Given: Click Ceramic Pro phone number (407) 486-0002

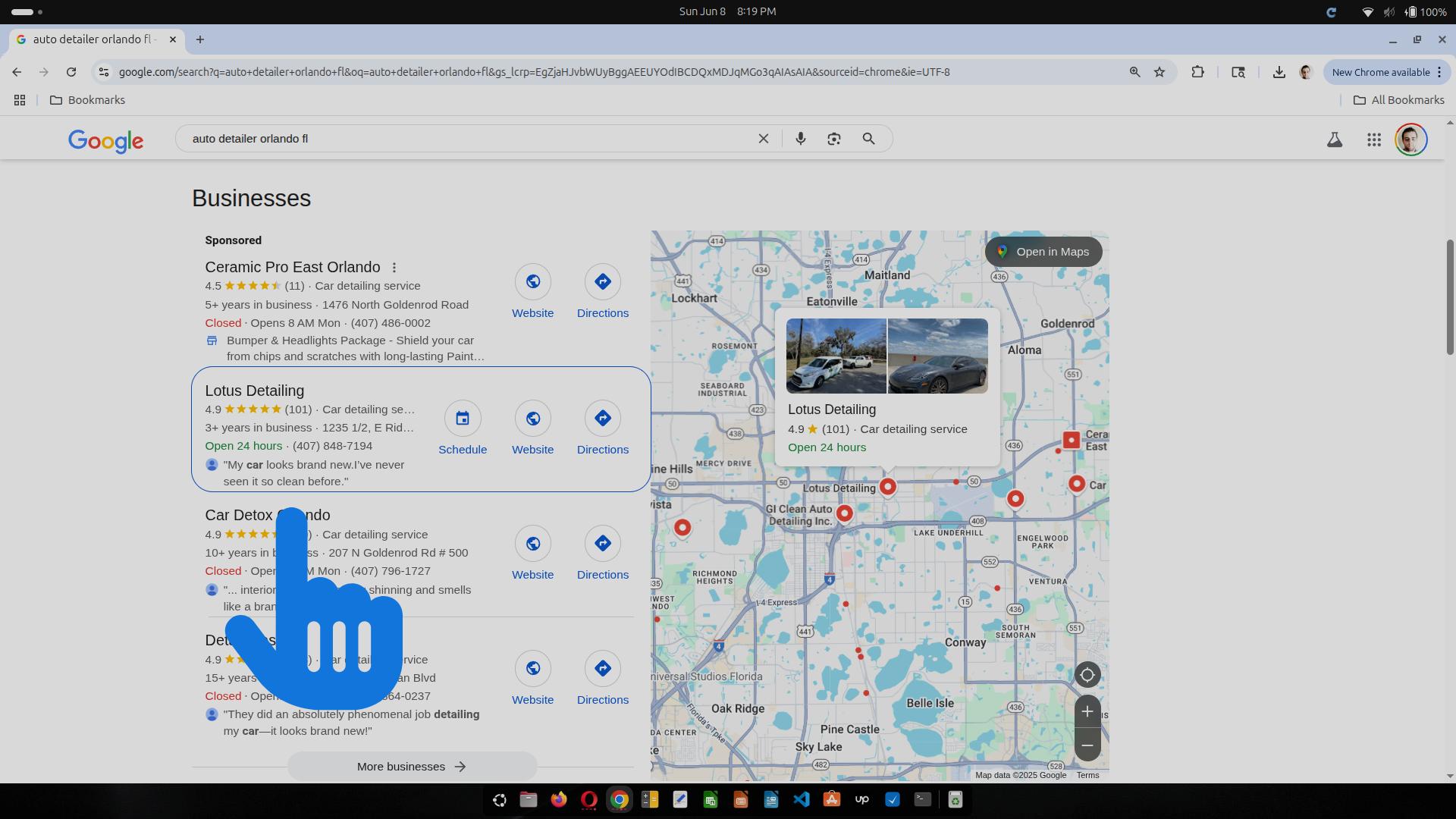Looking at the screenshot, I should (x=391, y=323).
